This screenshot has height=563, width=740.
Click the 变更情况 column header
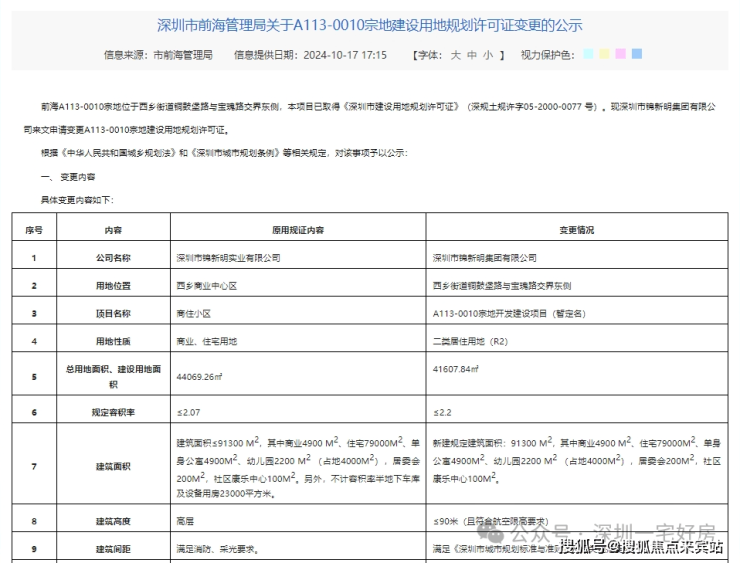tap(576, 229)
